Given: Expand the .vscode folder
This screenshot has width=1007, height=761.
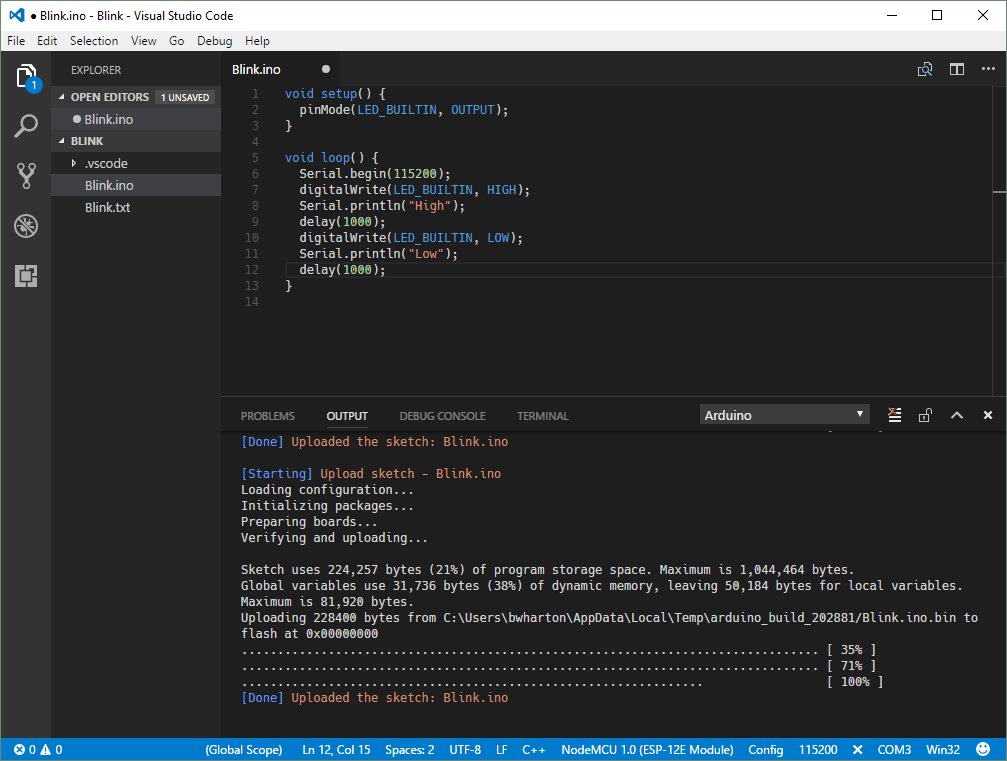Looking at the screenshot, I should point(74,163).
